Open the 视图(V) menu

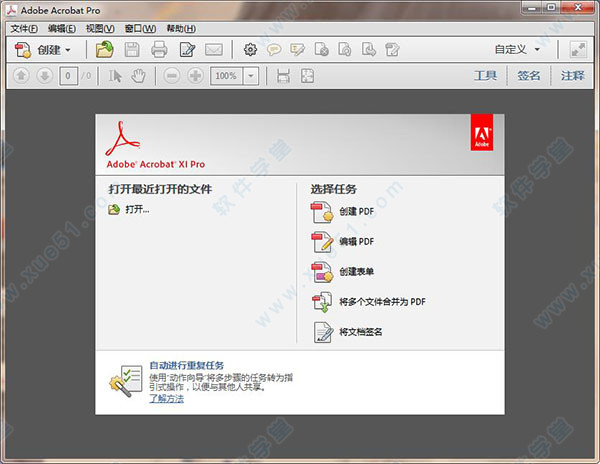tap(100, 28)
